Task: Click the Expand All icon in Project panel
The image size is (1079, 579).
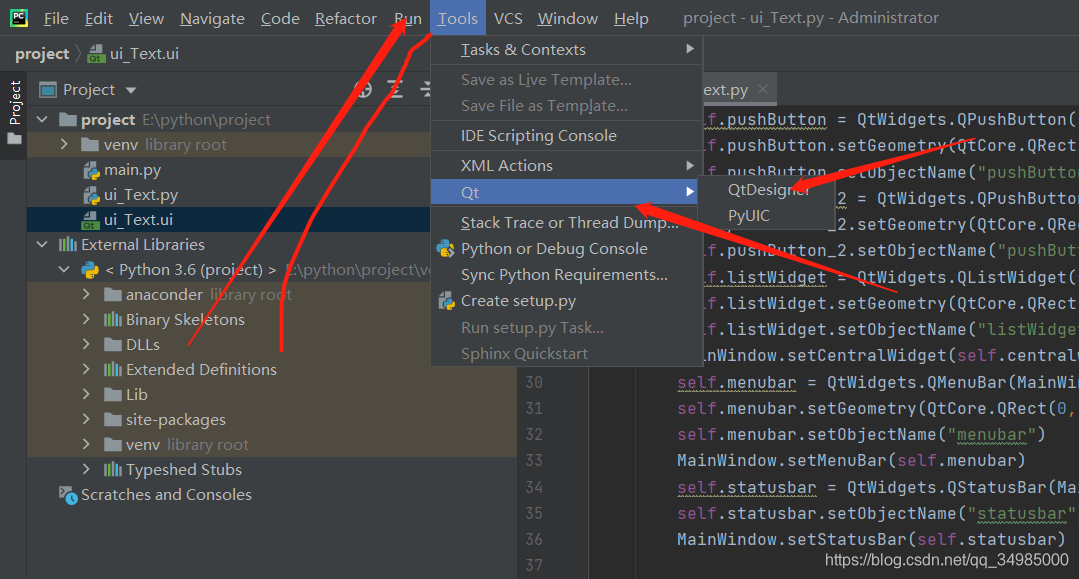Action: (x=395, y=90)
